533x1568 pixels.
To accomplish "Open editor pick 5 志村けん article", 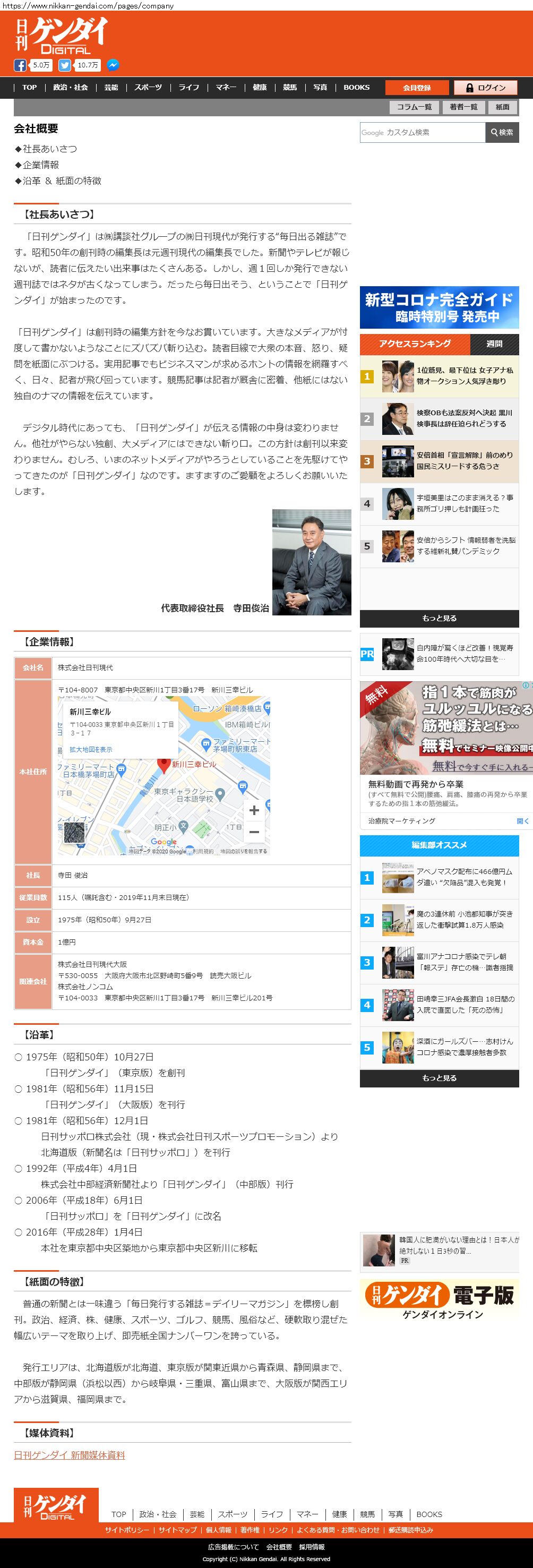I will coord(439,1048).
